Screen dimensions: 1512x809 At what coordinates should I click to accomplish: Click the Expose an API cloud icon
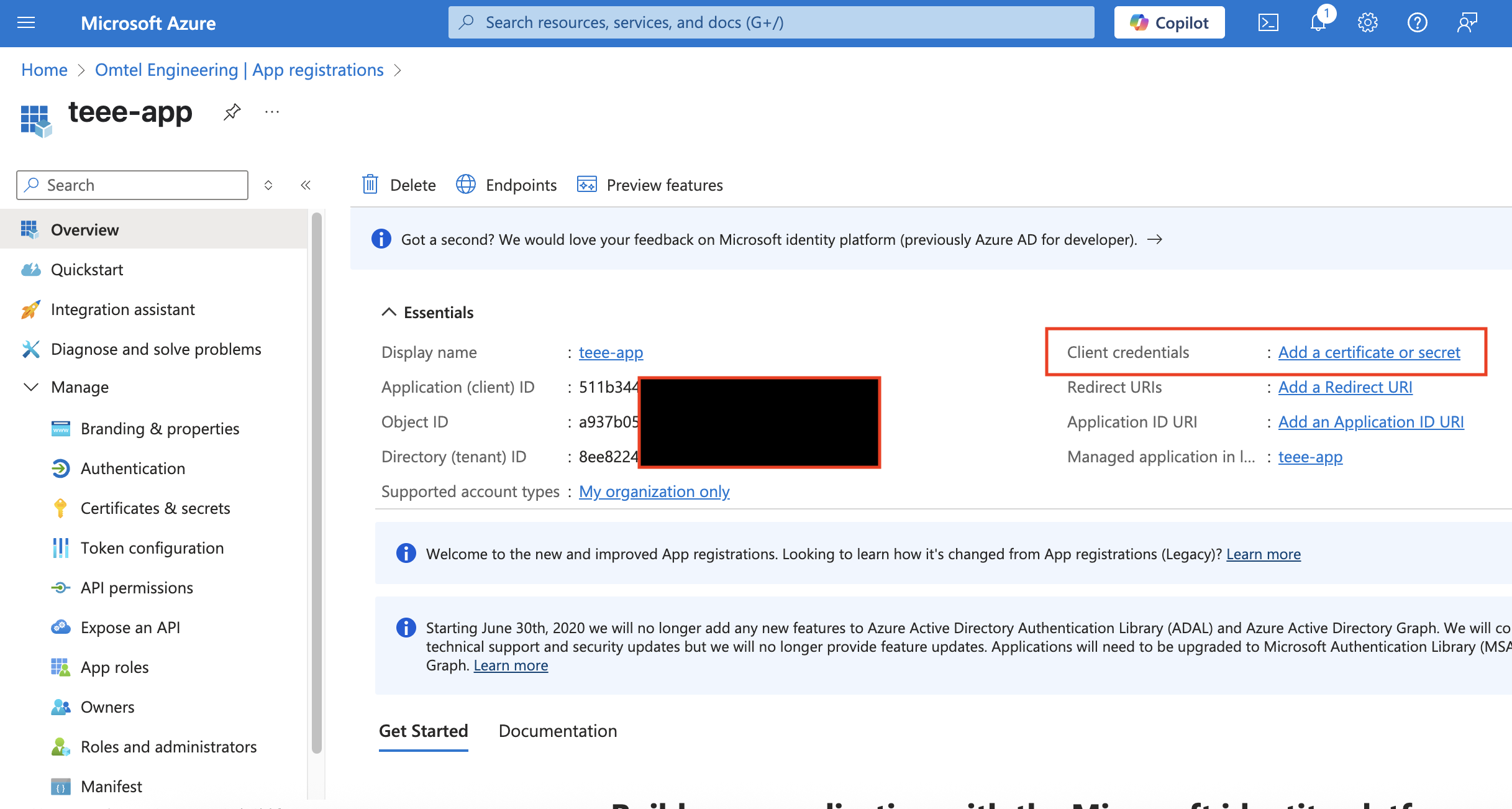pos(60,627)
